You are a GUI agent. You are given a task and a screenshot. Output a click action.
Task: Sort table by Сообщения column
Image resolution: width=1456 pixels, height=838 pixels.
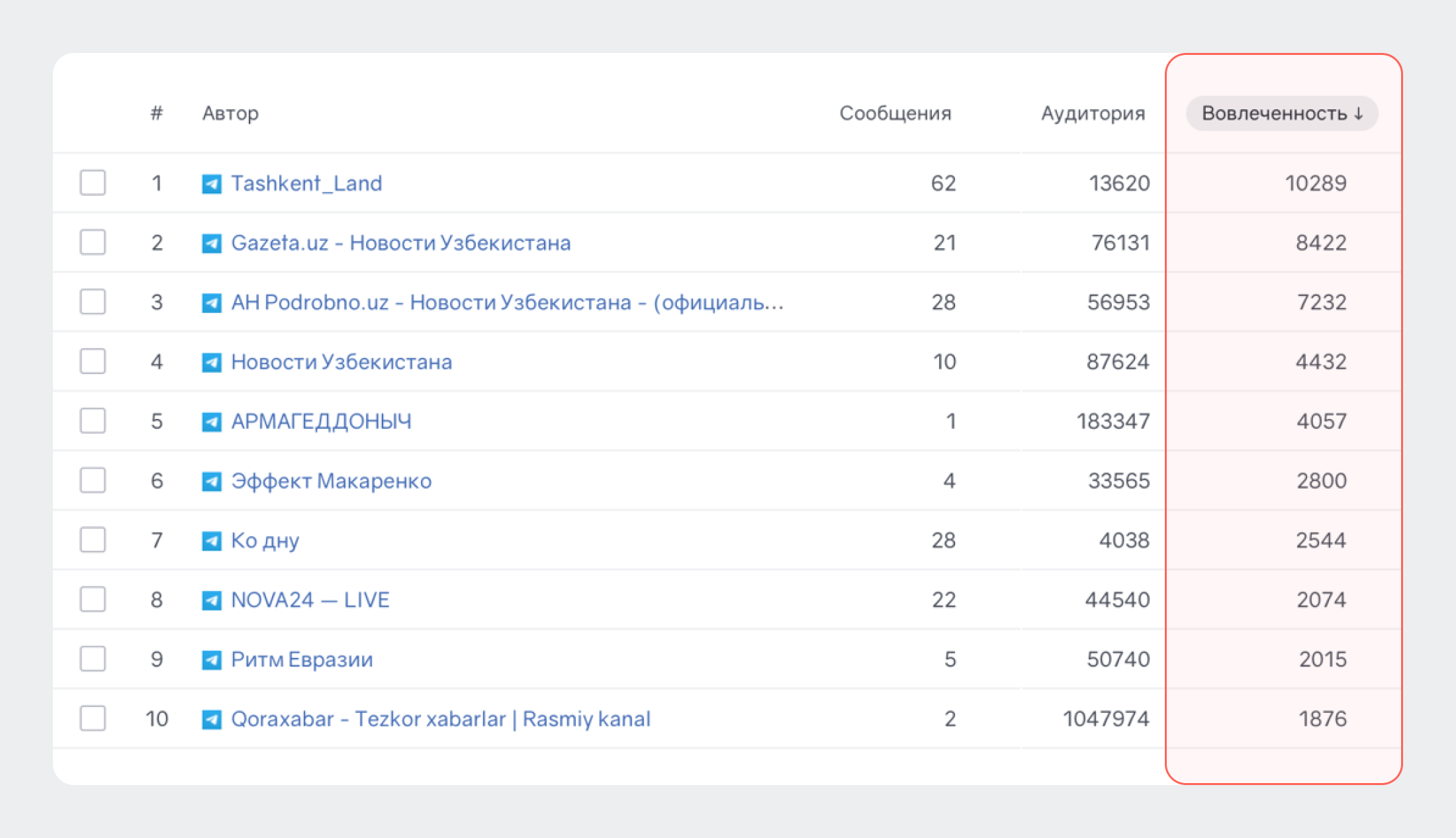[x=895, y=113]
